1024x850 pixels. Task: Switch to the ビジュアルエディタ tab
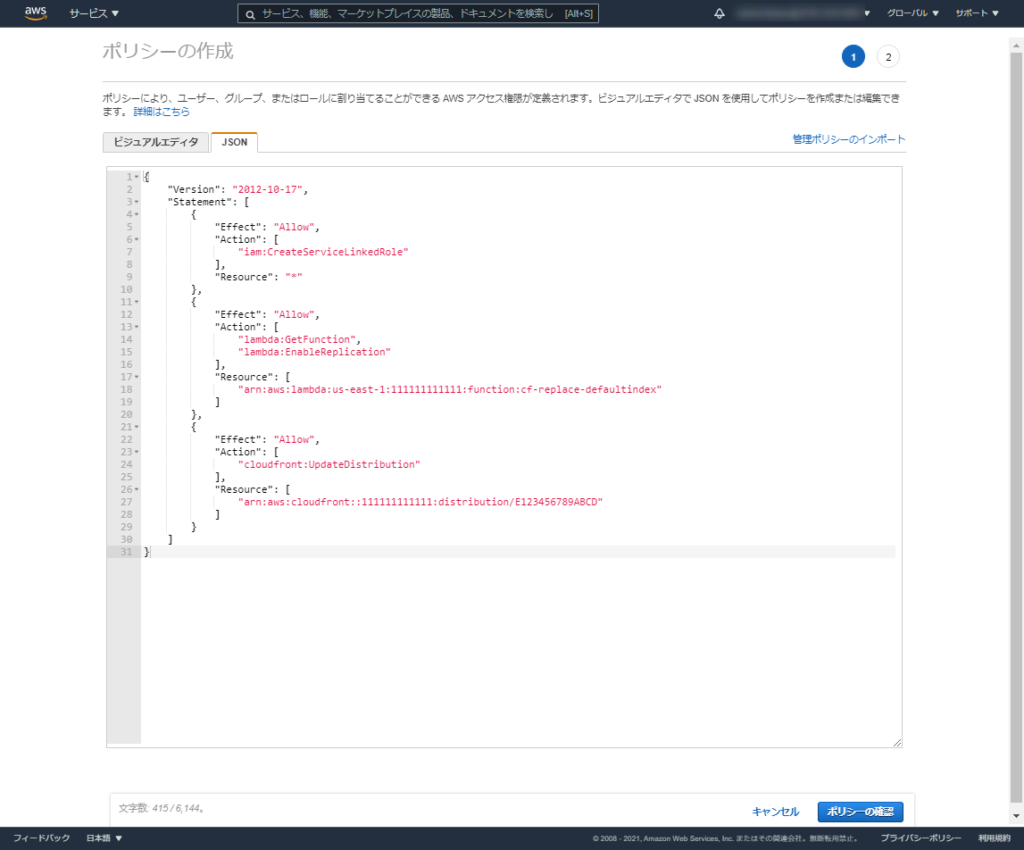155,142
